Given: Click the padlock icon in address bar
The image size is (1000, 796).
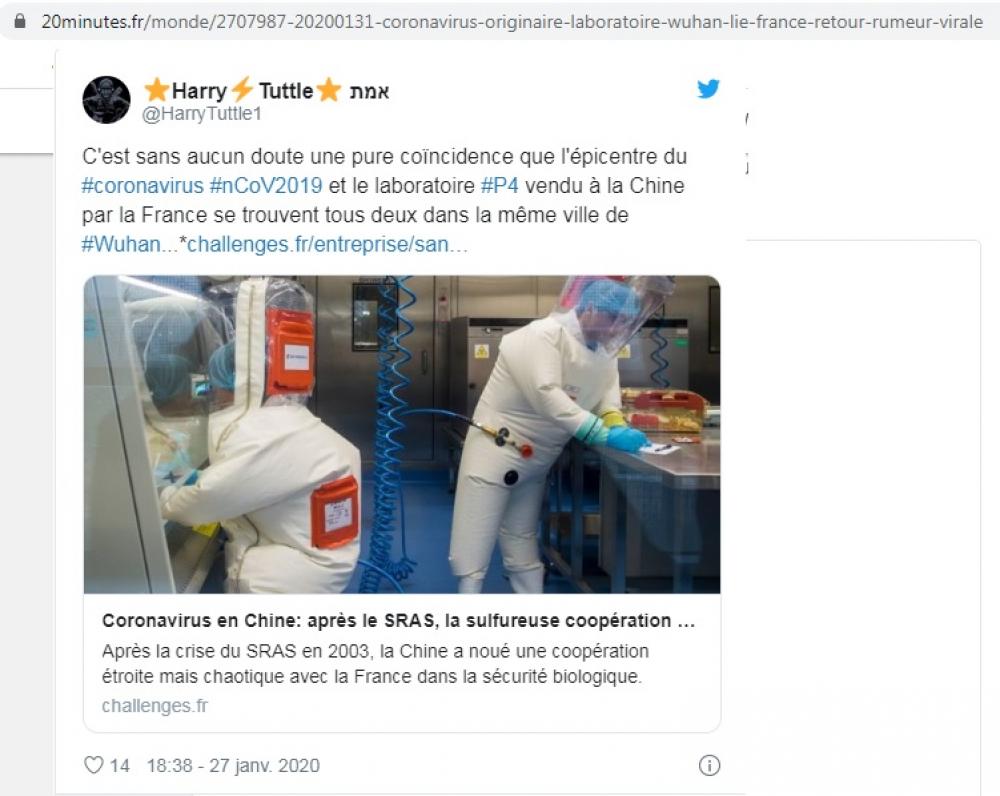Looking at the screenshot, I should coord(20,21).
